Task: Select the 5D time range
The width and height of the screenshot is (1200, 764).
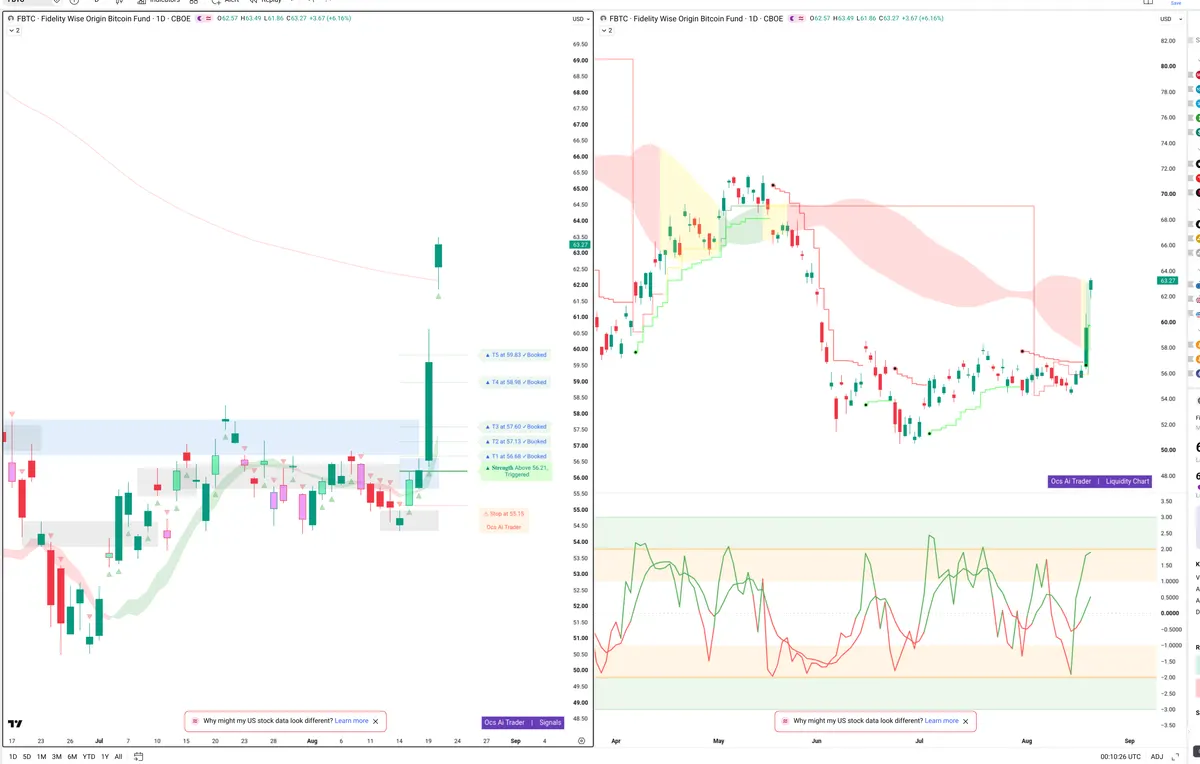Action: tap(27, 757)
